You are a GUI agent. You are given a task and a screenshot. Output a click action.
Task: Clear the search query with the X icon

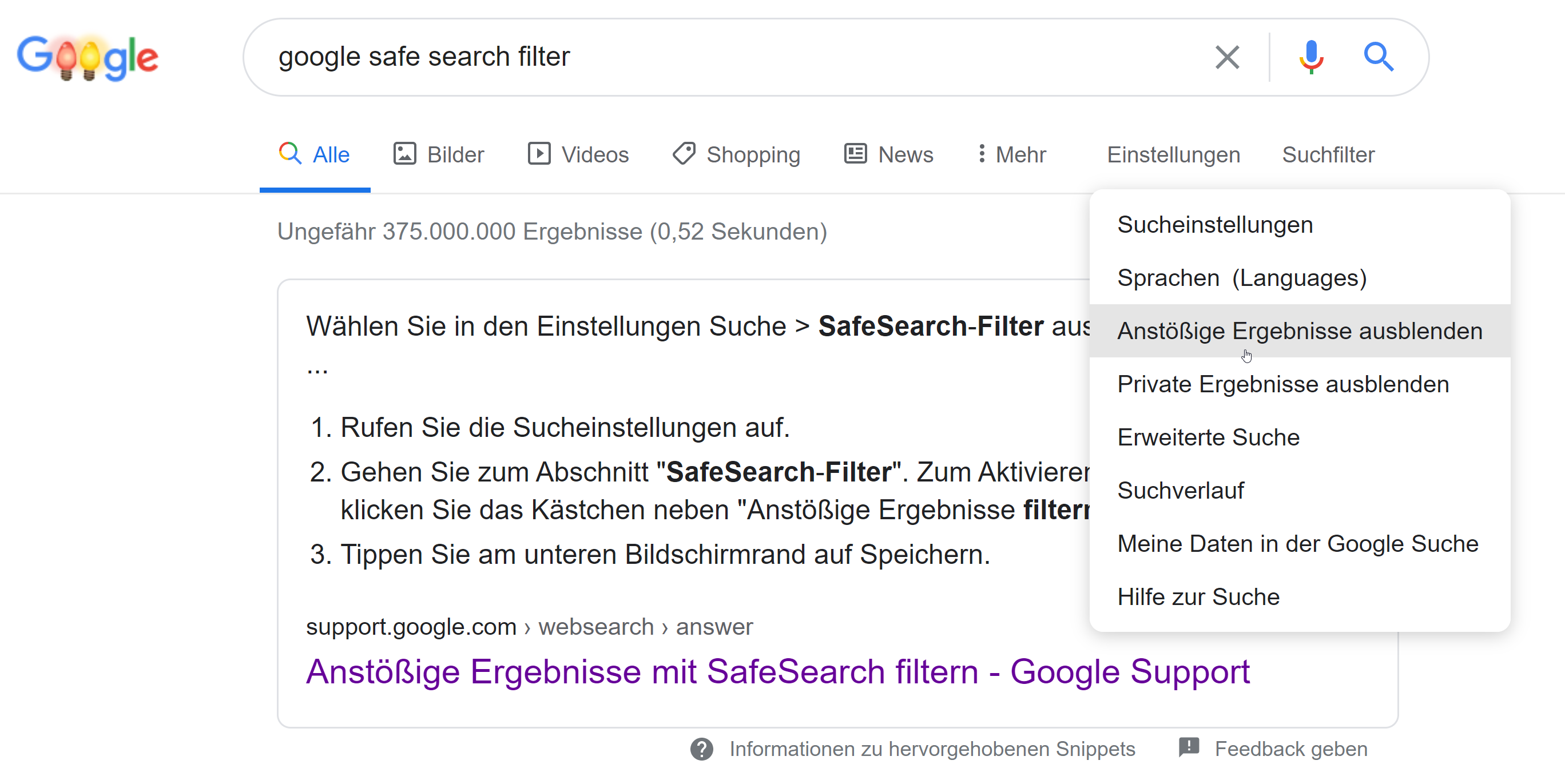(x=1226, y=57)
